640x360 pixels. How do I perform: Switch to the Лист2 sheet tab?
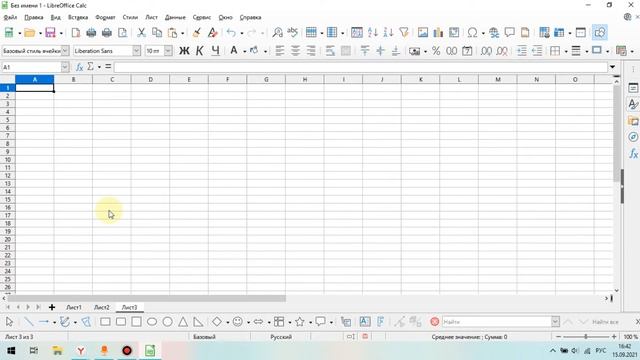(x=102, y=307)
